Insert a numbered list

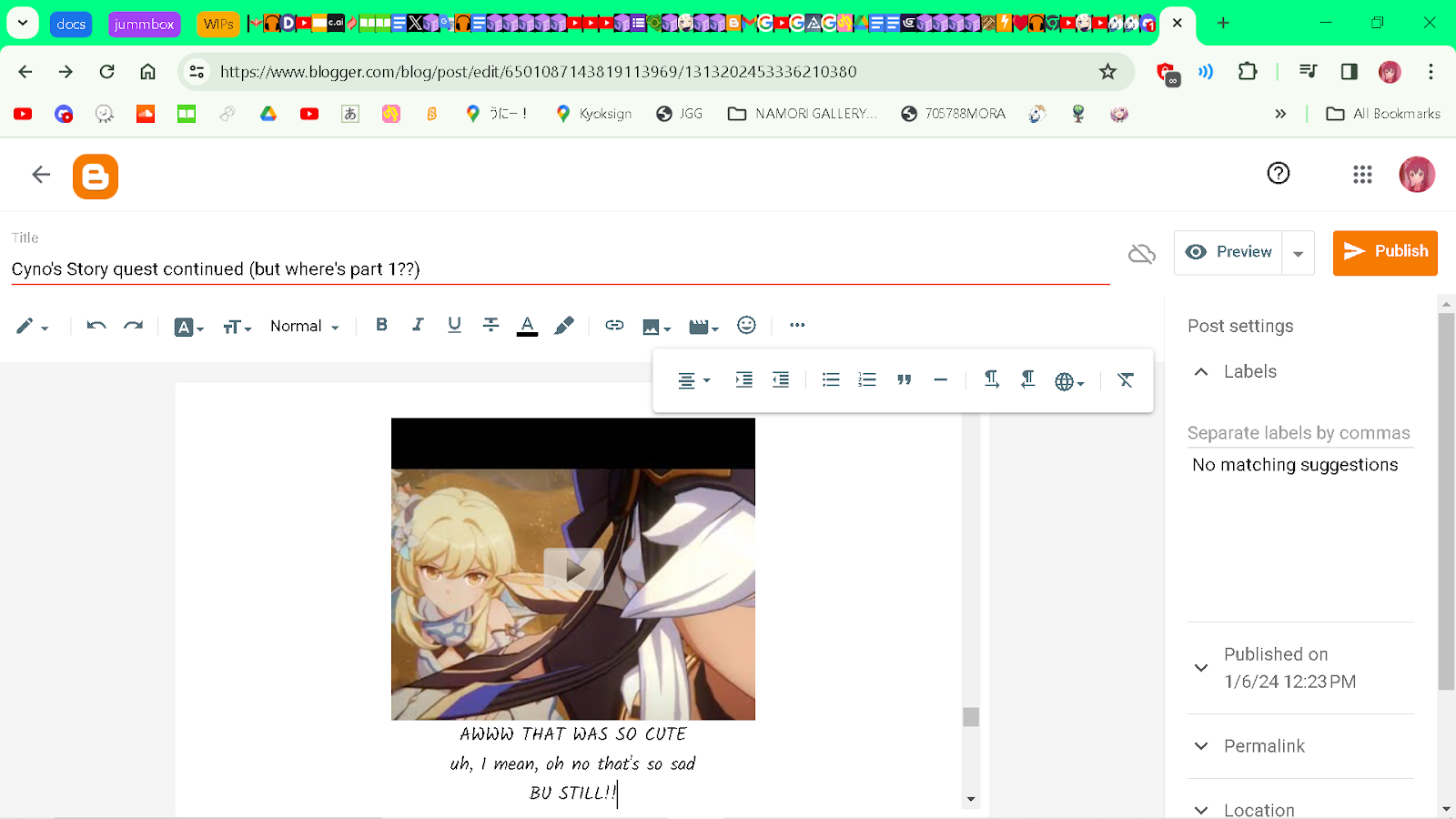point(867,379)
